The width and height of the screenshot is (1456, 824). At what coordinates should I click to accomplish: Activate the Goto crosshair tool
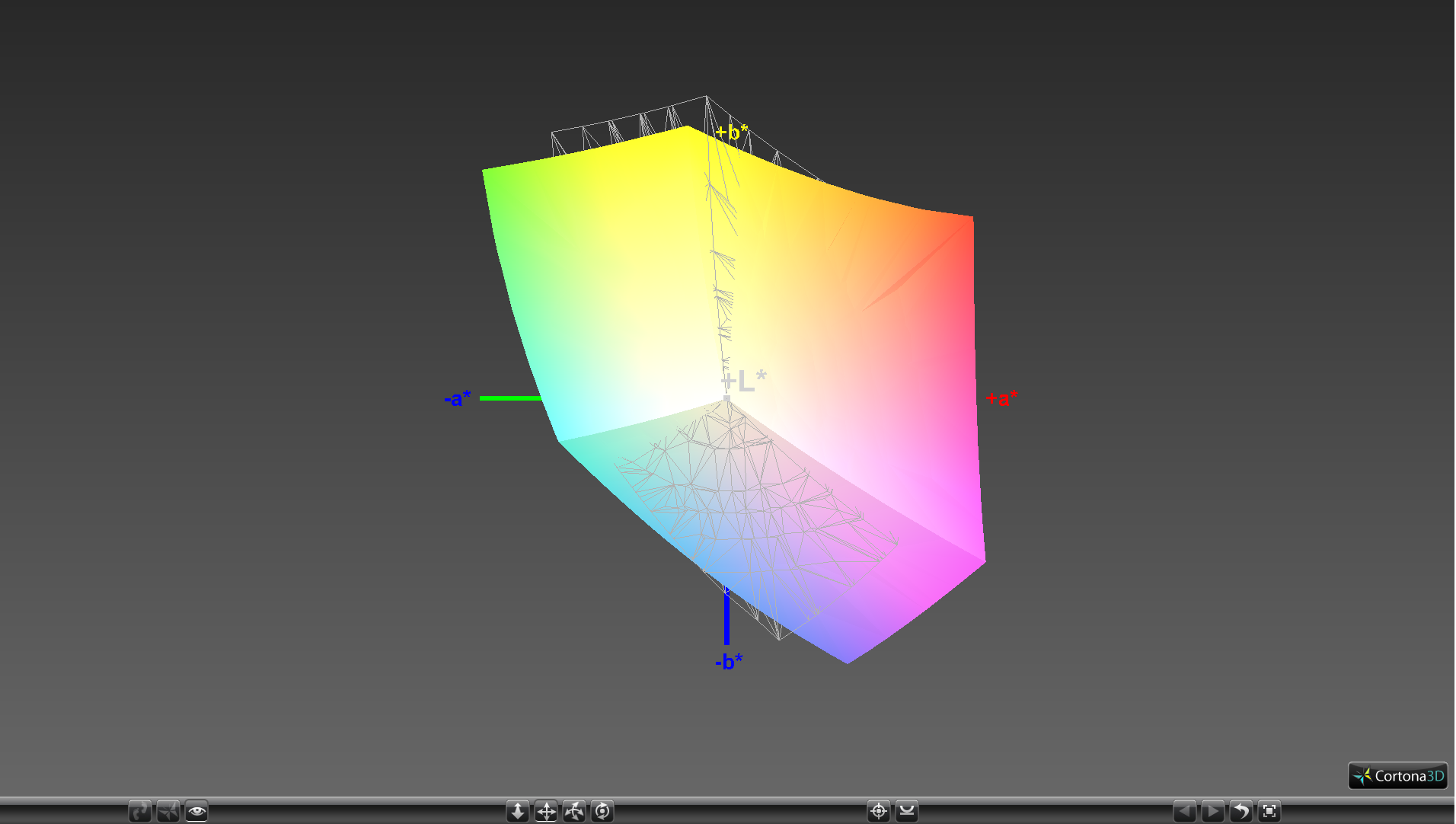879,812
